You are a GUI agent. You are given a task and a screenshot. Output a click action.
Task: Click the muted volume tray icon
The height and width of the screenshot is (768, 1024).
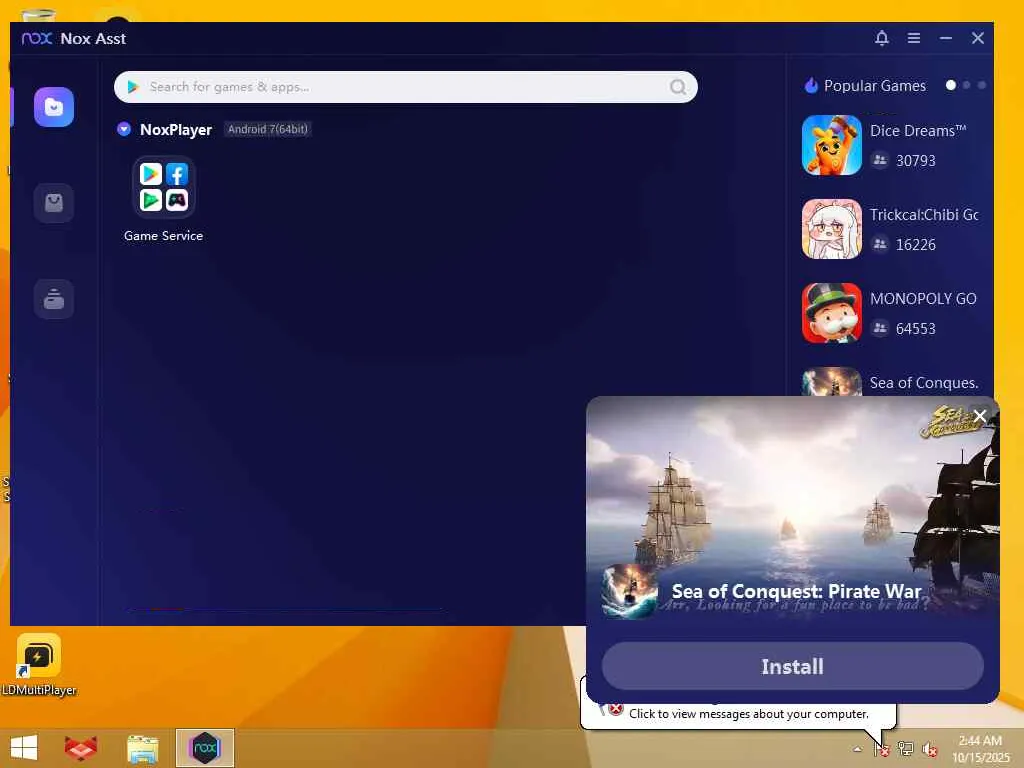(x=929, y=749)
